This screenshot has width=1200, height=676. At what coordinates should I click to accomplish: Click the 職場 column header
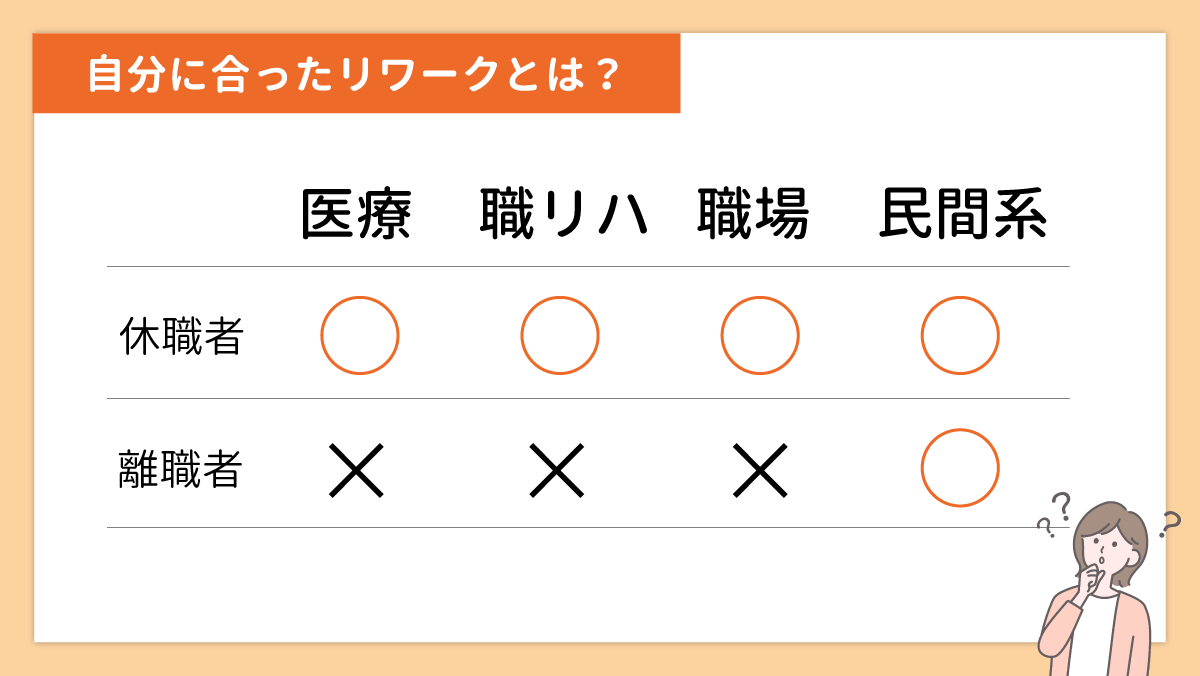point(753,214)
